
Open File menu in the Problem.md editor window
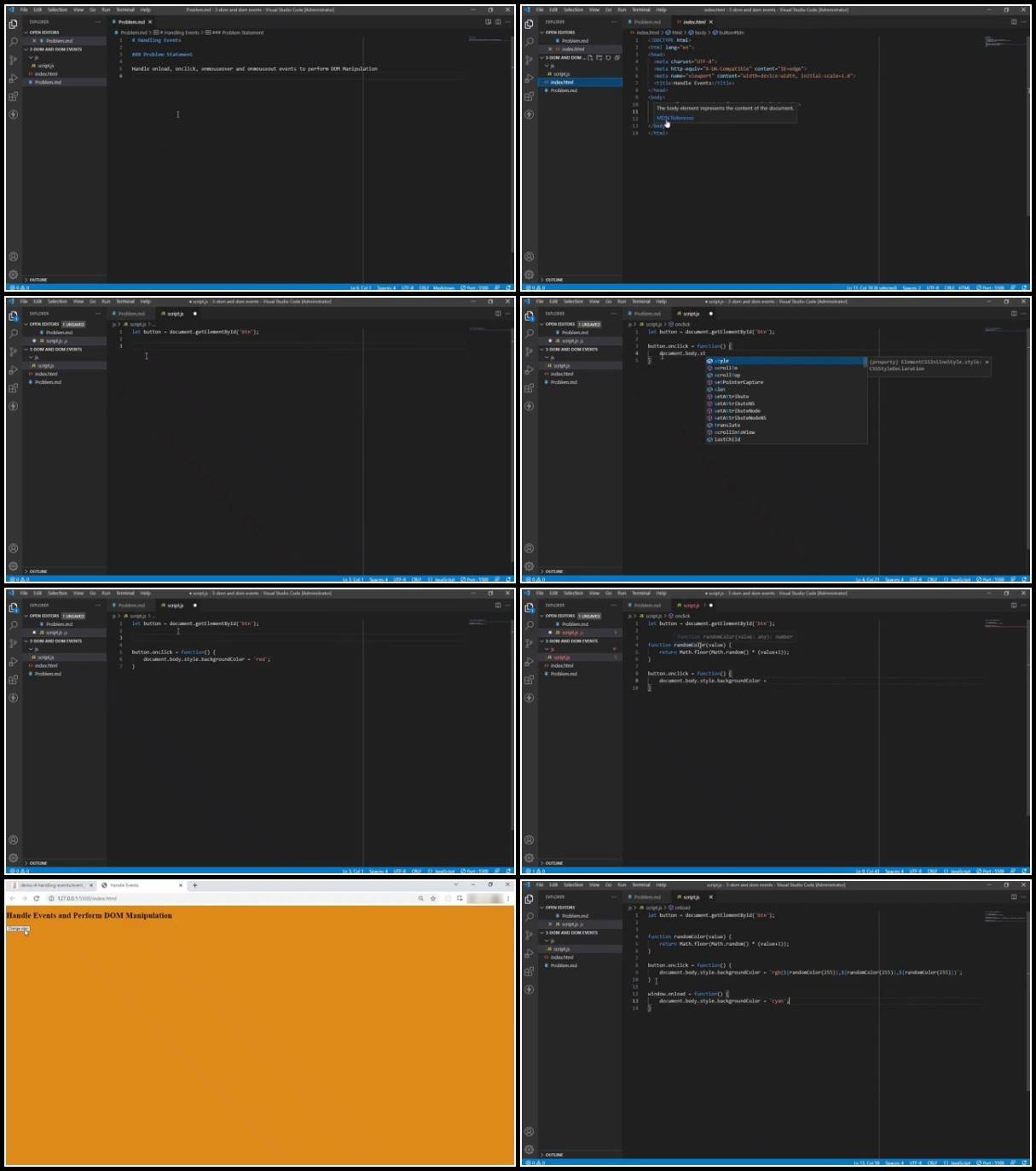coord(24,9)
